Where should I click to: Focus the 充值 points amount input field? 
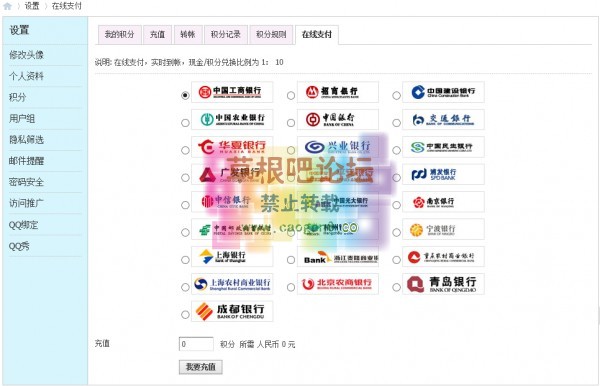pos(196,344)
